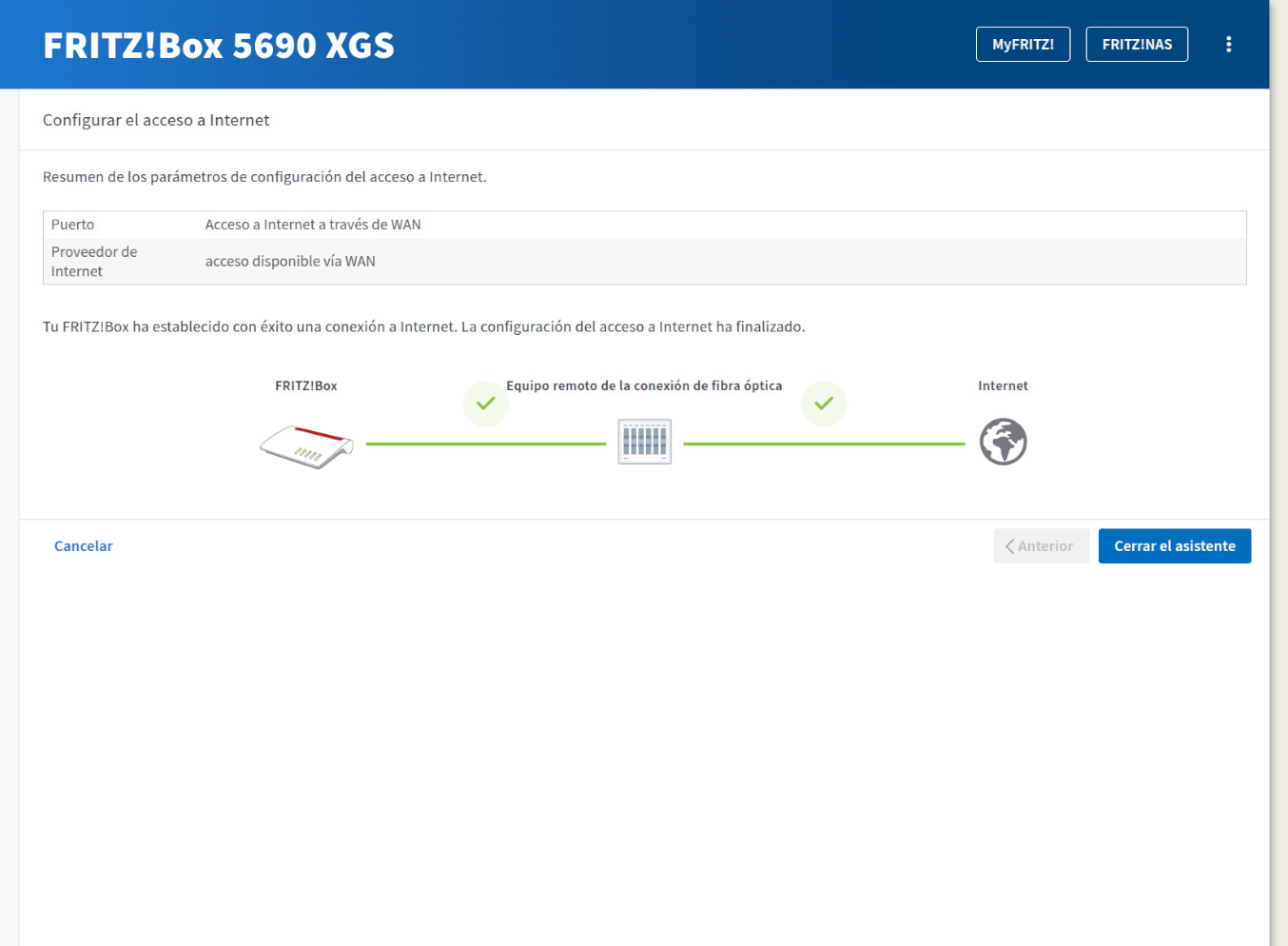The image size is (1288, 946).
Task: Click the fiber optic remote equipment icon
Action: coord(644,442)
